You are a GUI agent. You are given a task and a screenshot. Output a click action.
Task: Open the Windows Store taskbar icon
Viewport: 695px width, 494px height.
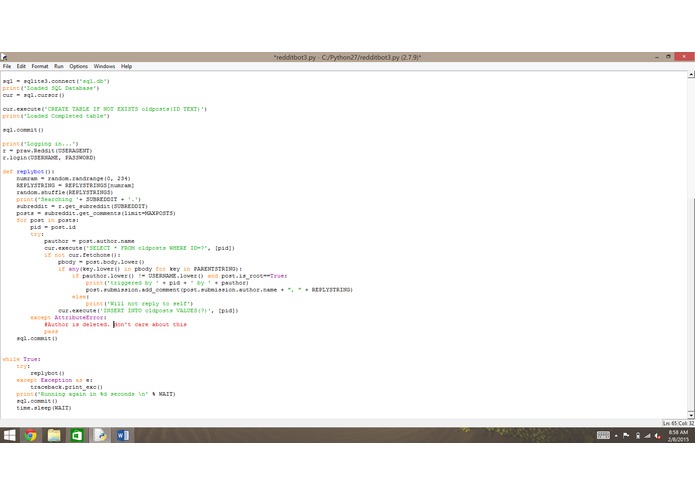[77, 436]
